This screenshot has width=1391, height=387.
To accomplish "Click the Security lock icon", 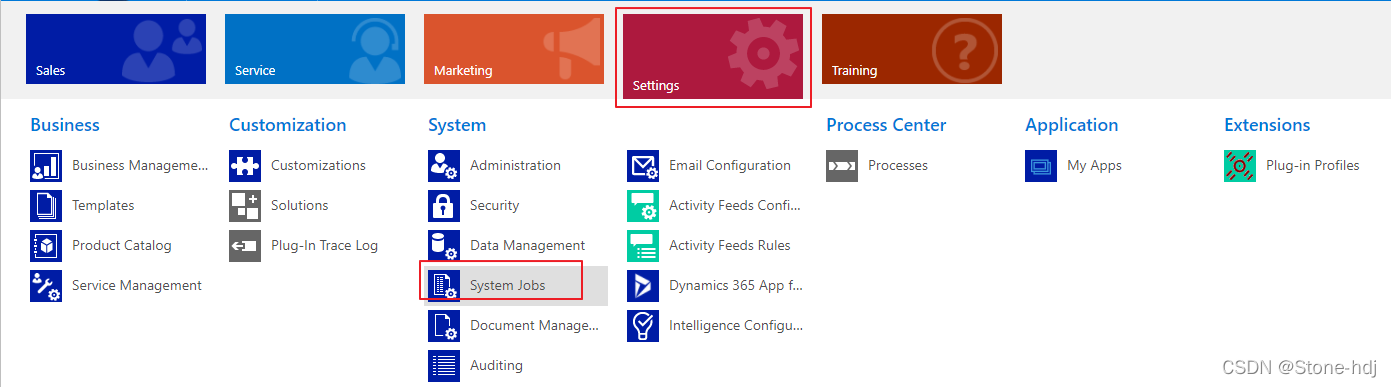I will (x=444, y=206).
